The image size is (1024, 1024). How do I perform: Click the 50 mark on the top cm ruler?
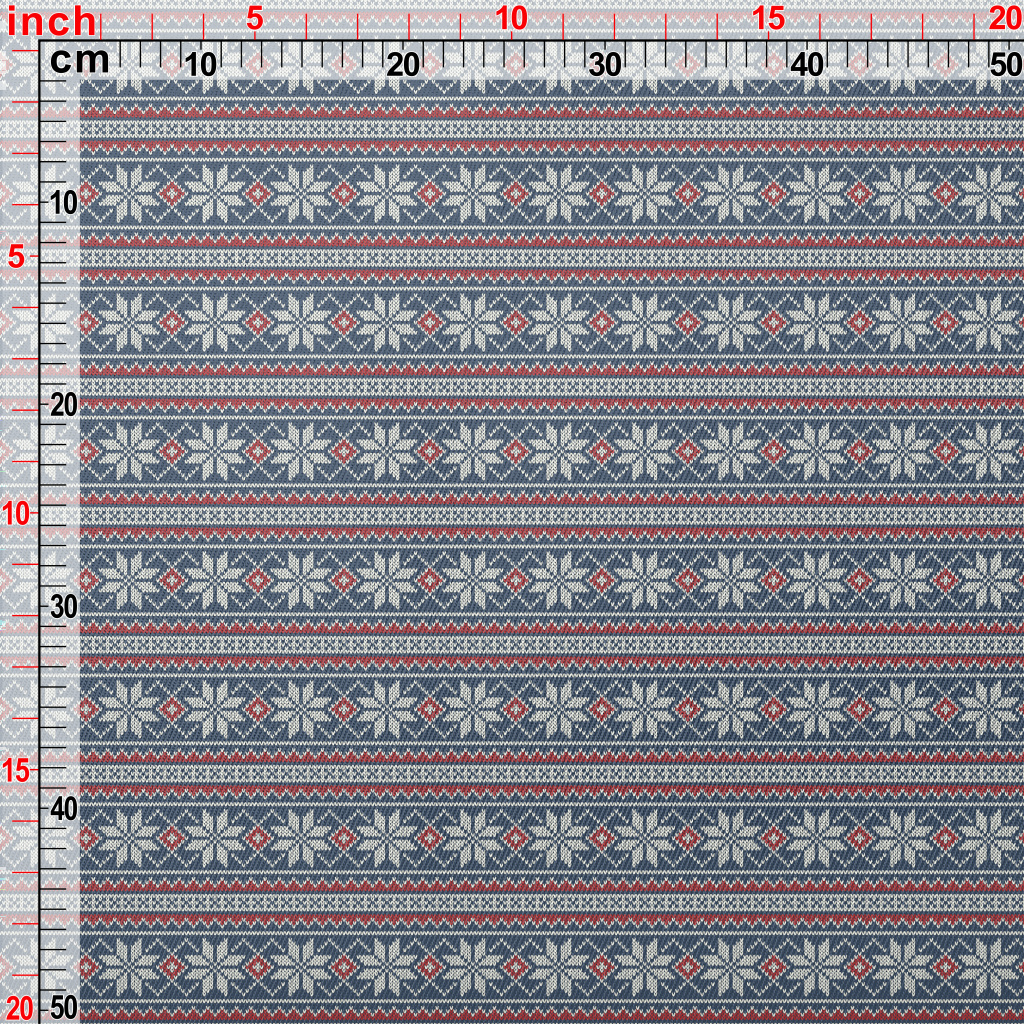pos(1004,66)
